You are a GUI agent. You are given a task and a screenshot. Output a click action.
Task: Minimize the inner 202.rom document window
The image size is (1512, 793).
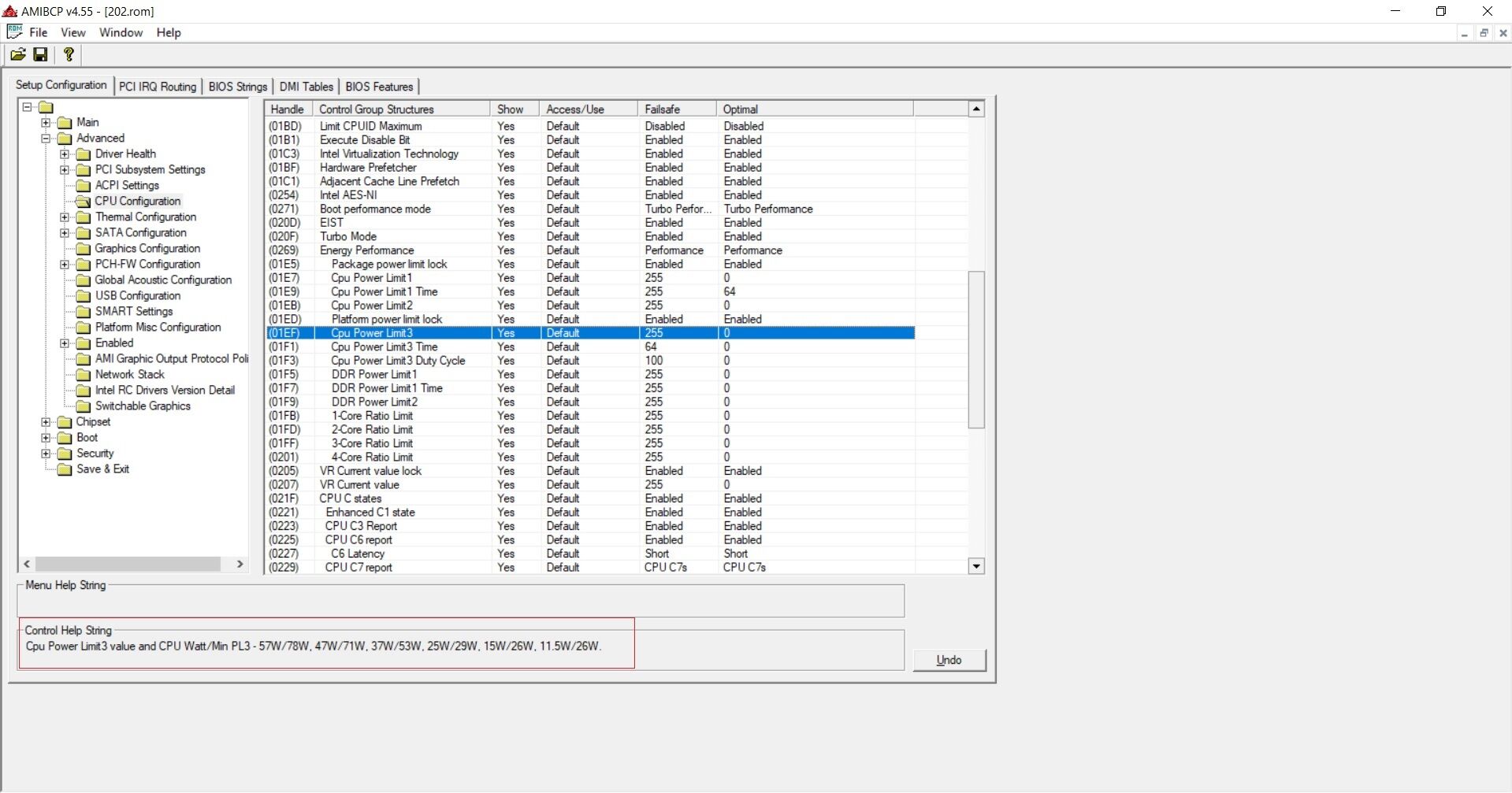pos(1464,33)
